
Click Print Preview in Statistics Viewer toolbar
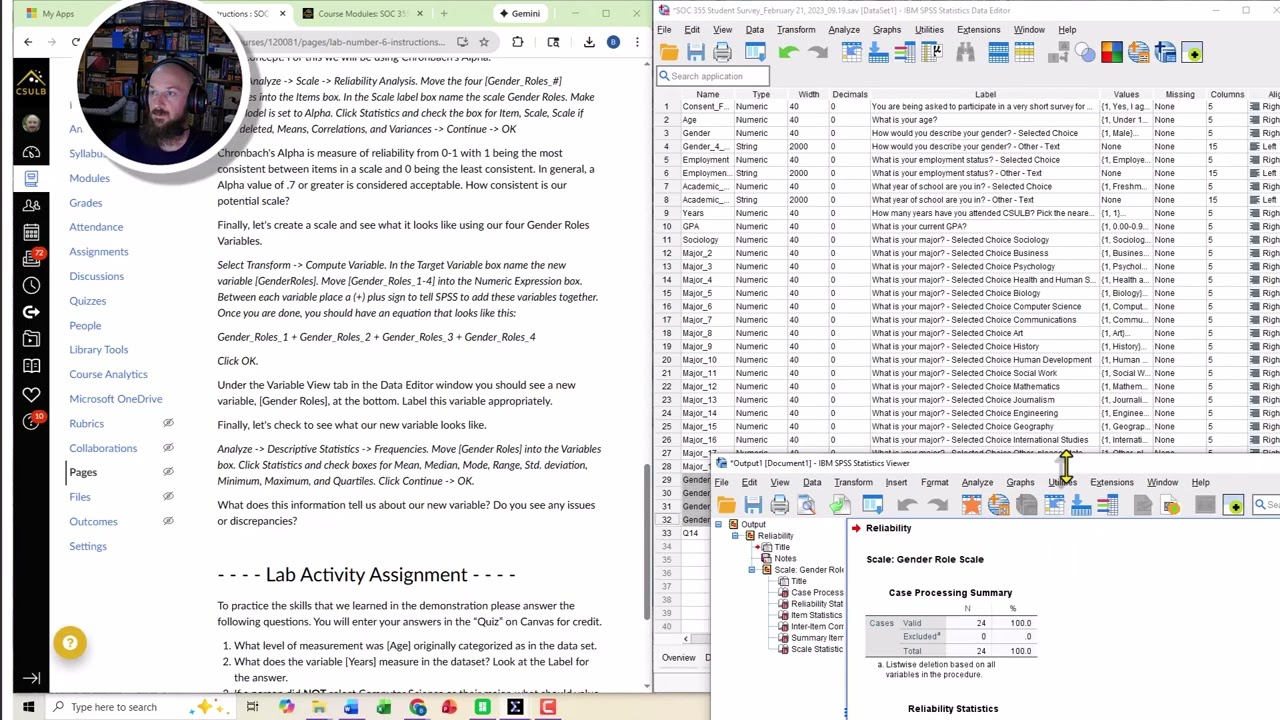tap(807, 506)
